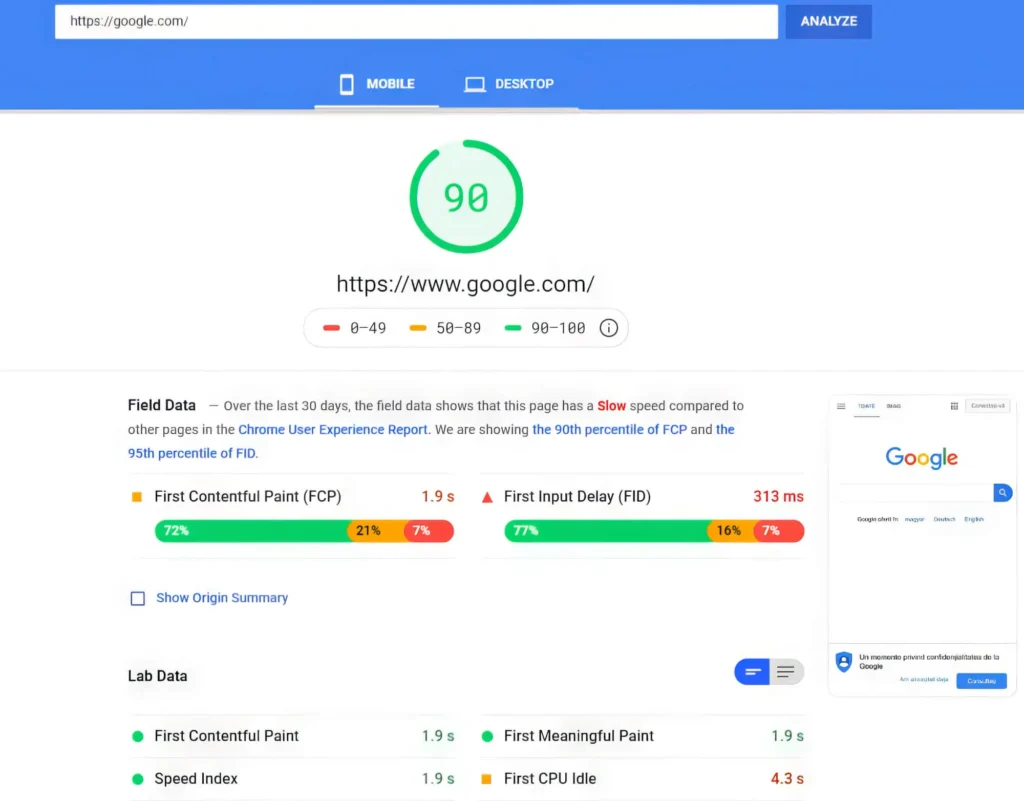Viewport: 1024px width, 801px height.
Task: Click the red triangle icon beside FID
Action: (487, 497)
